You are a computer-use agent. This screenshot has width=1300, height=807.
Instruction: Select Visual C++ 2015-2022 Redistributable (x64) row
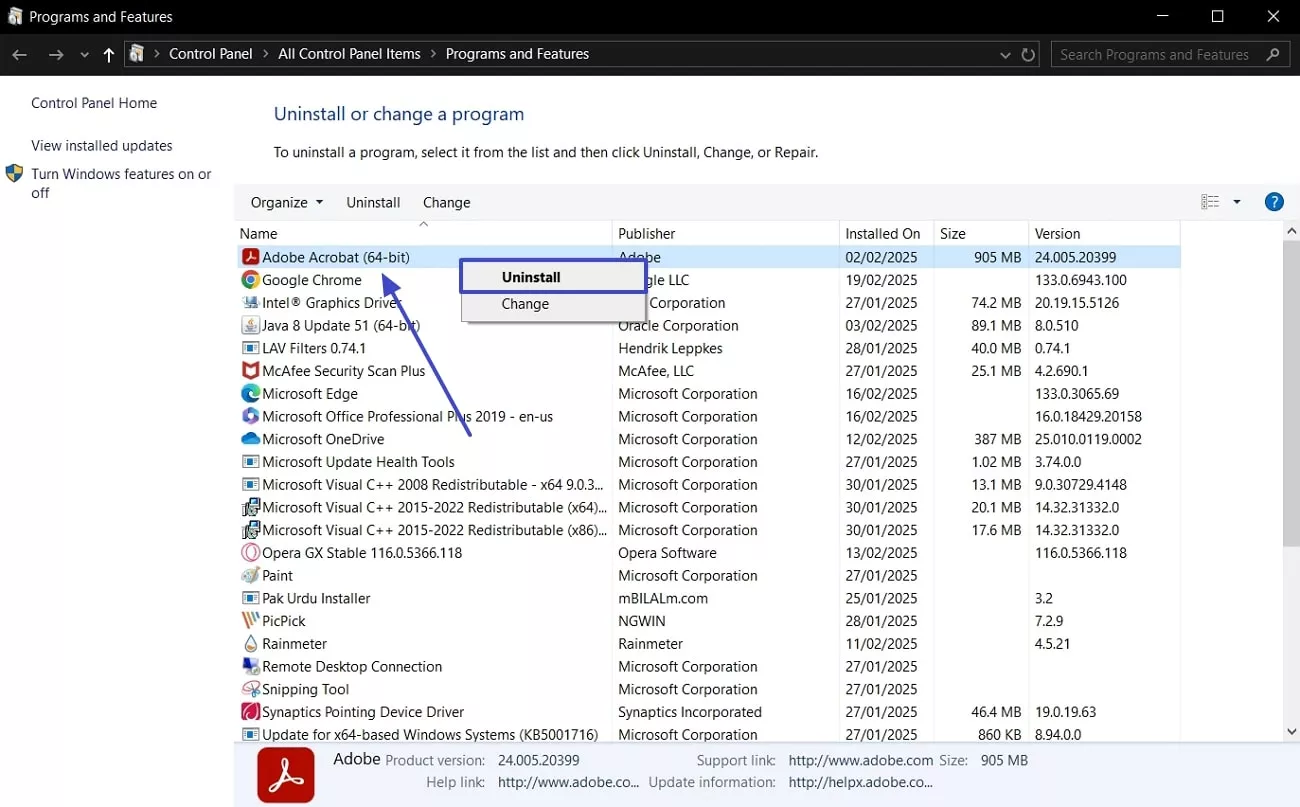708,508
